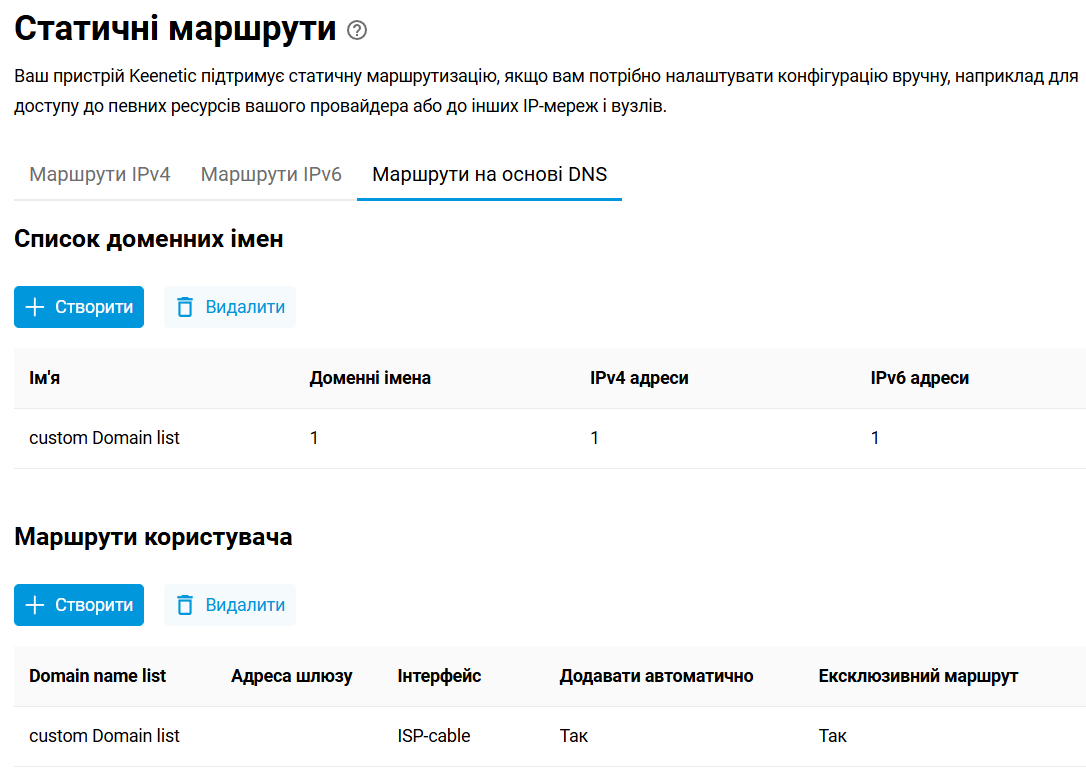Select custom Domain list entry in user routes table
The width and height of the screenshot is (1086, 782).
pos(105,736)
